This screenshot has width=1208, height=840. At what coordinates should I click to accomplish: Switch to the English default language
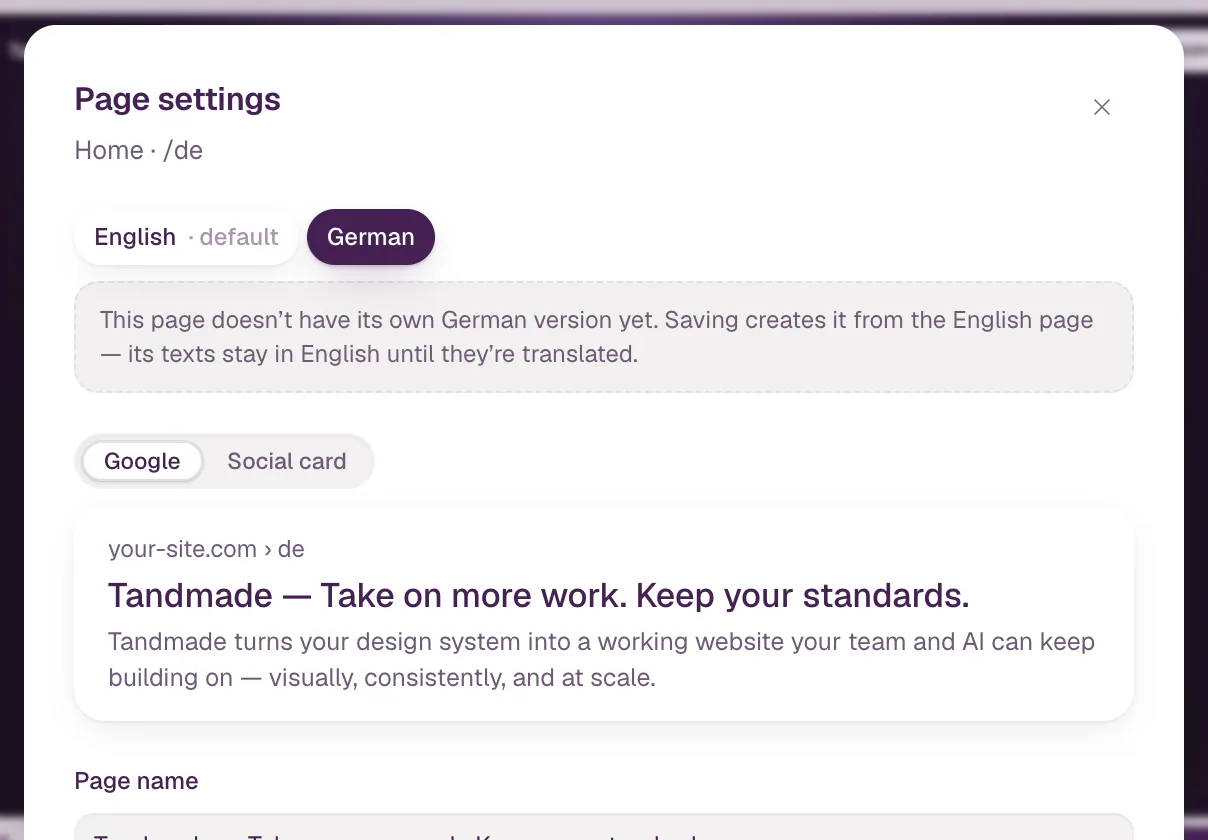[186, 237]
